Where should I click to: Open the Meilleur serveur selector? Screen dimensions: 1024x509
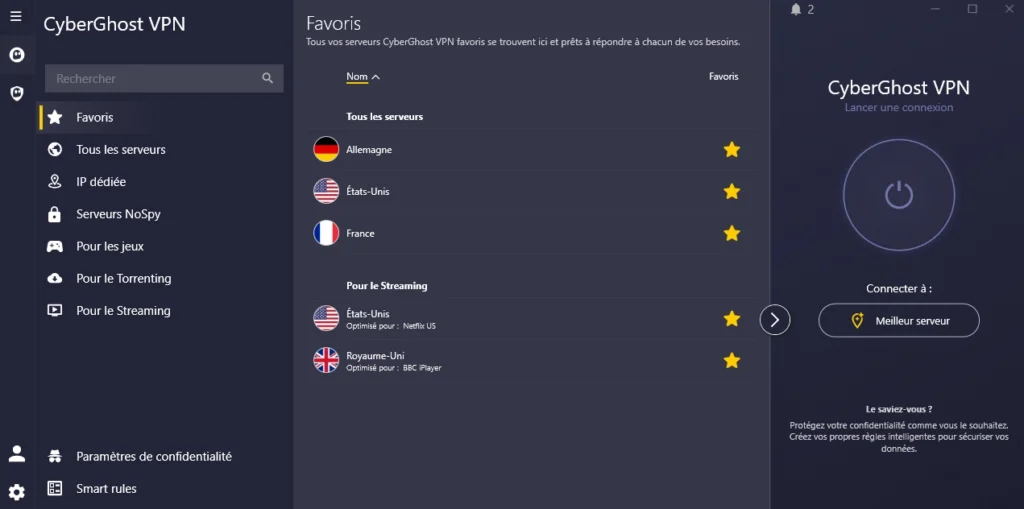898,321
